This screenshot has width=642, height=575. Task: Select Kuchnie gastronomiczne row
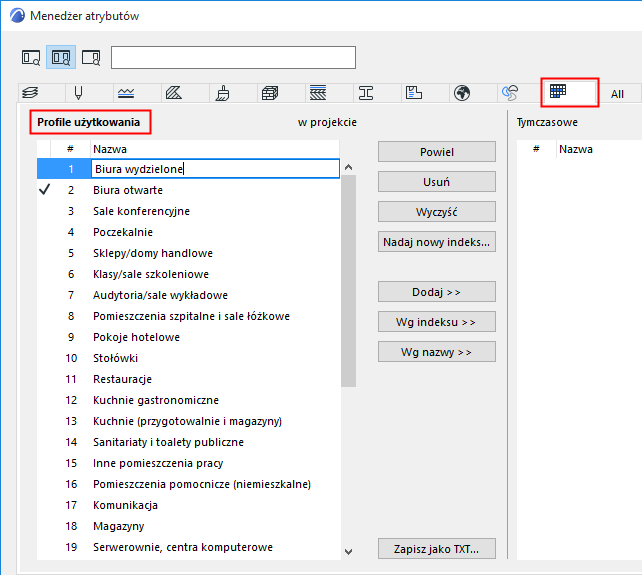[188, 400]
